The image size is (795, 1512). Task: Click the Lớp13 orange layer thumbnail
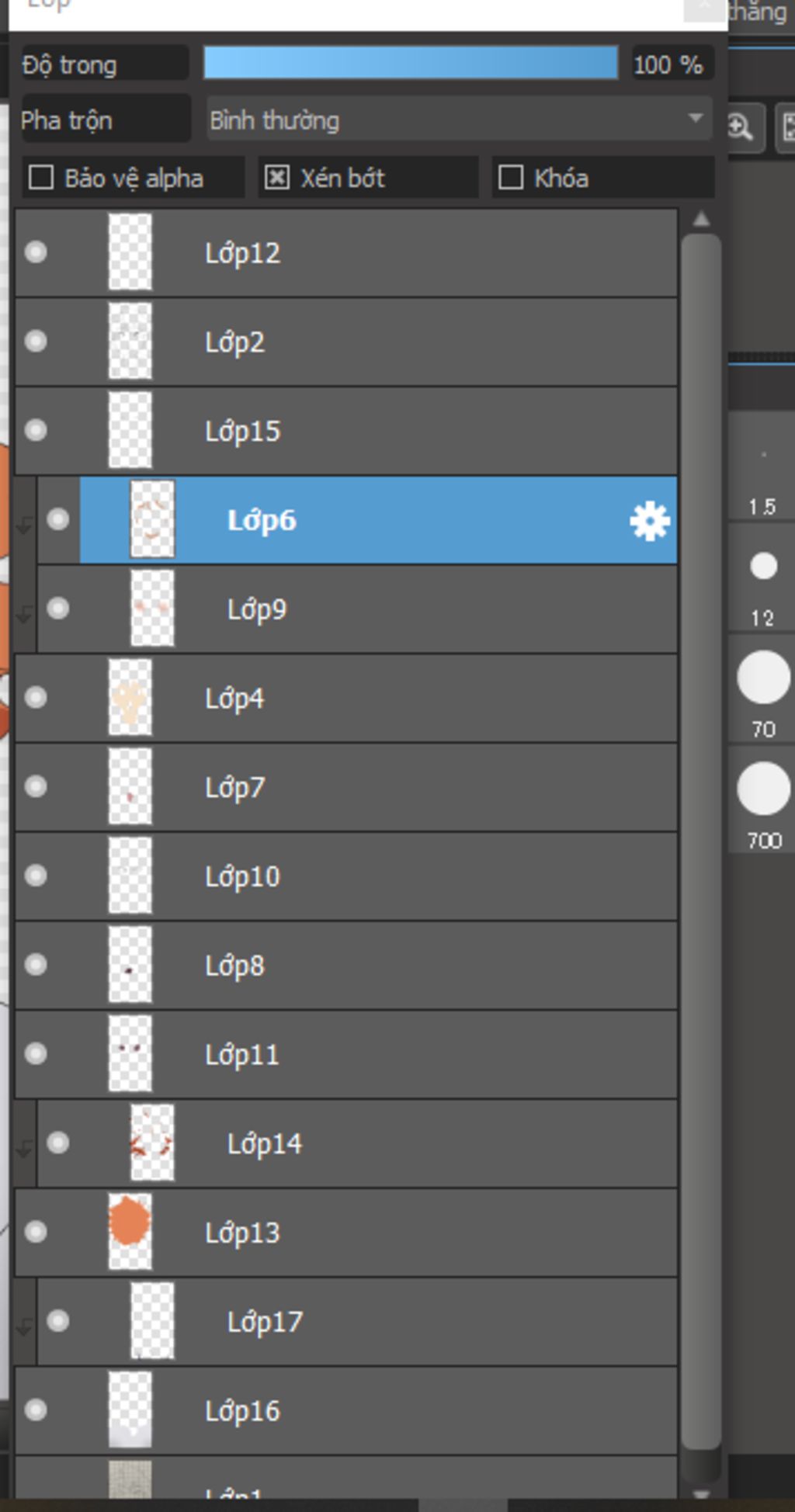coord(130,1232)
